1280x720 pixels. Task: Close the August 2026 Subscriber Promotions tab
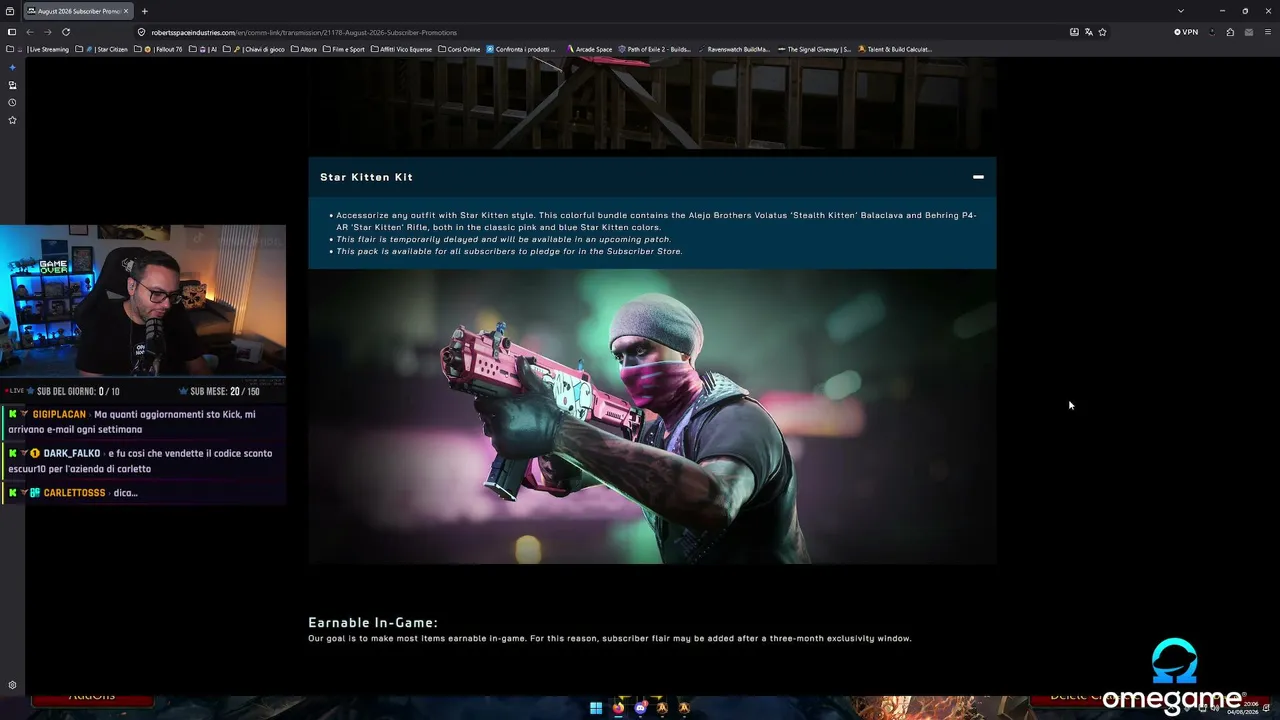tap(126, 11)
